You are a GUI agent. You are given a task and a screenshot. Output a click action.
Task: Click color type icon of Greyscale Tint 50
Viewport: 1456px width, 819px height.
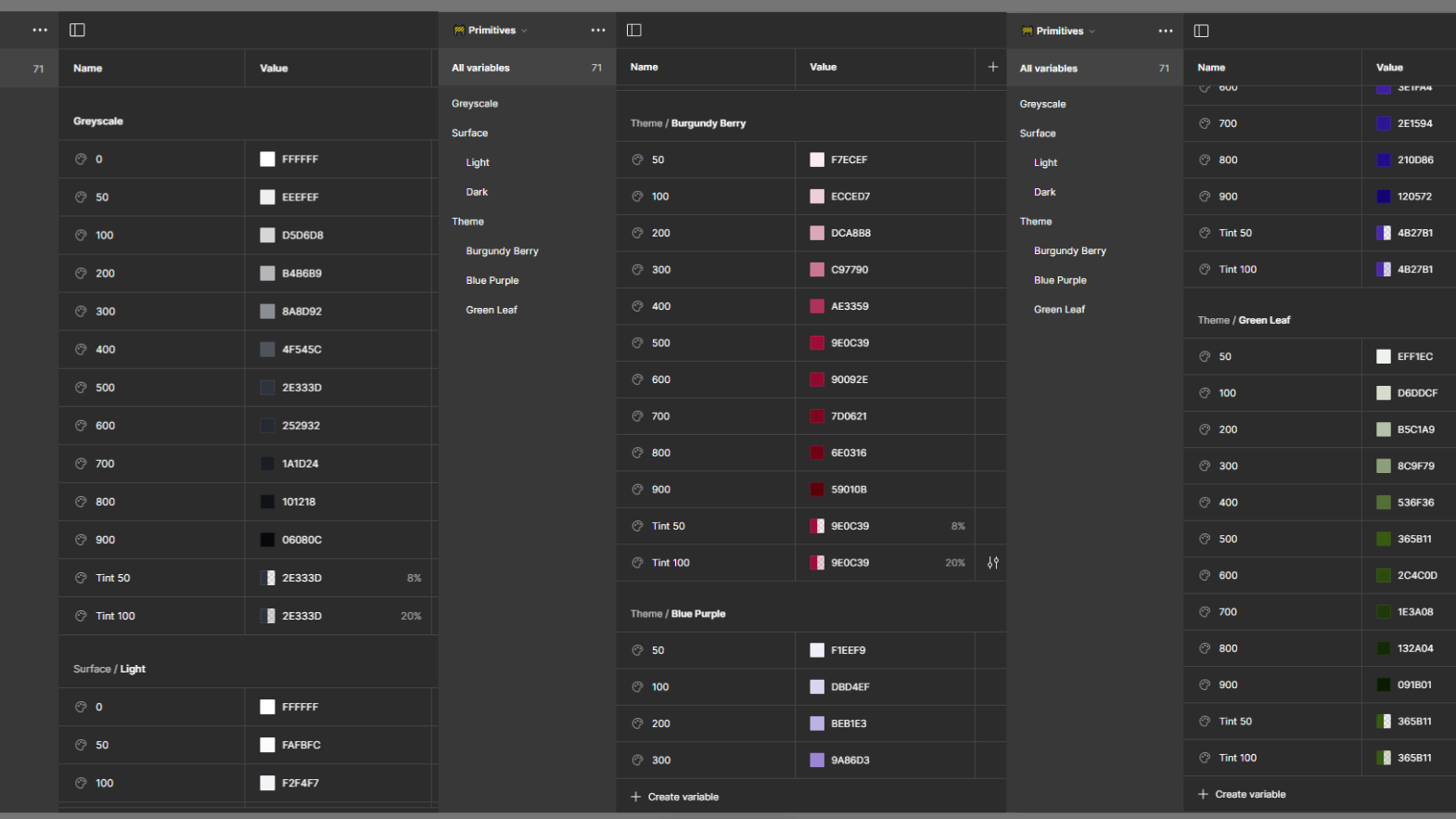click(x=81, y=578)
